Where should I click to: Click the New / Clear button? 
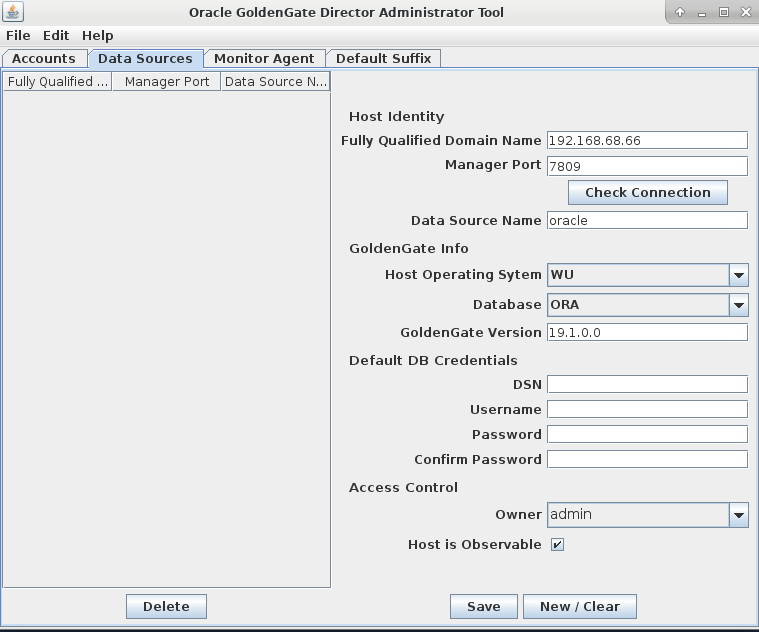point(579,607)
